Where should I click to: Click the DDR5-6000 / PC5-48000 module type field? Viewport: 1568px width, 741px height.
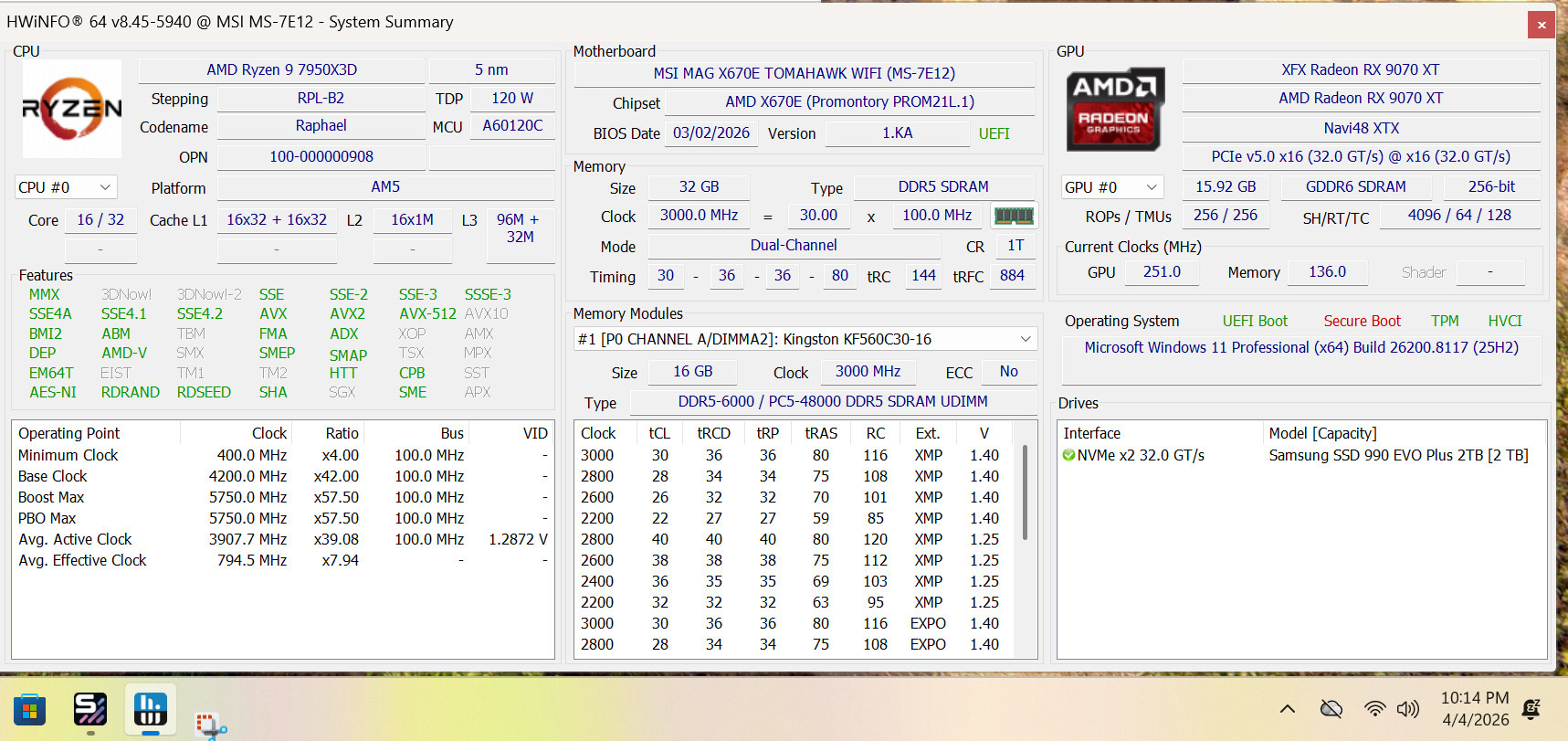[833, 402]
